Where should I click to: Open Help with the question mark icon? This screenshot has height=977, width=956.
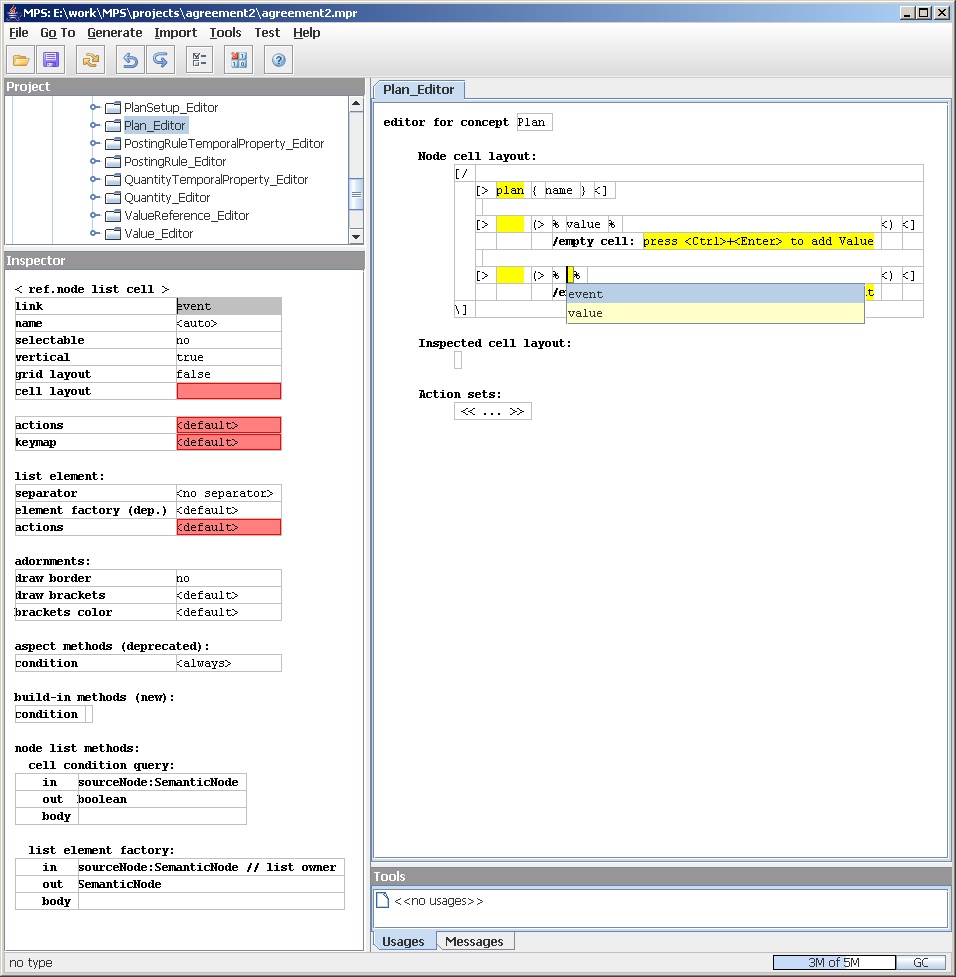point(278,60)
